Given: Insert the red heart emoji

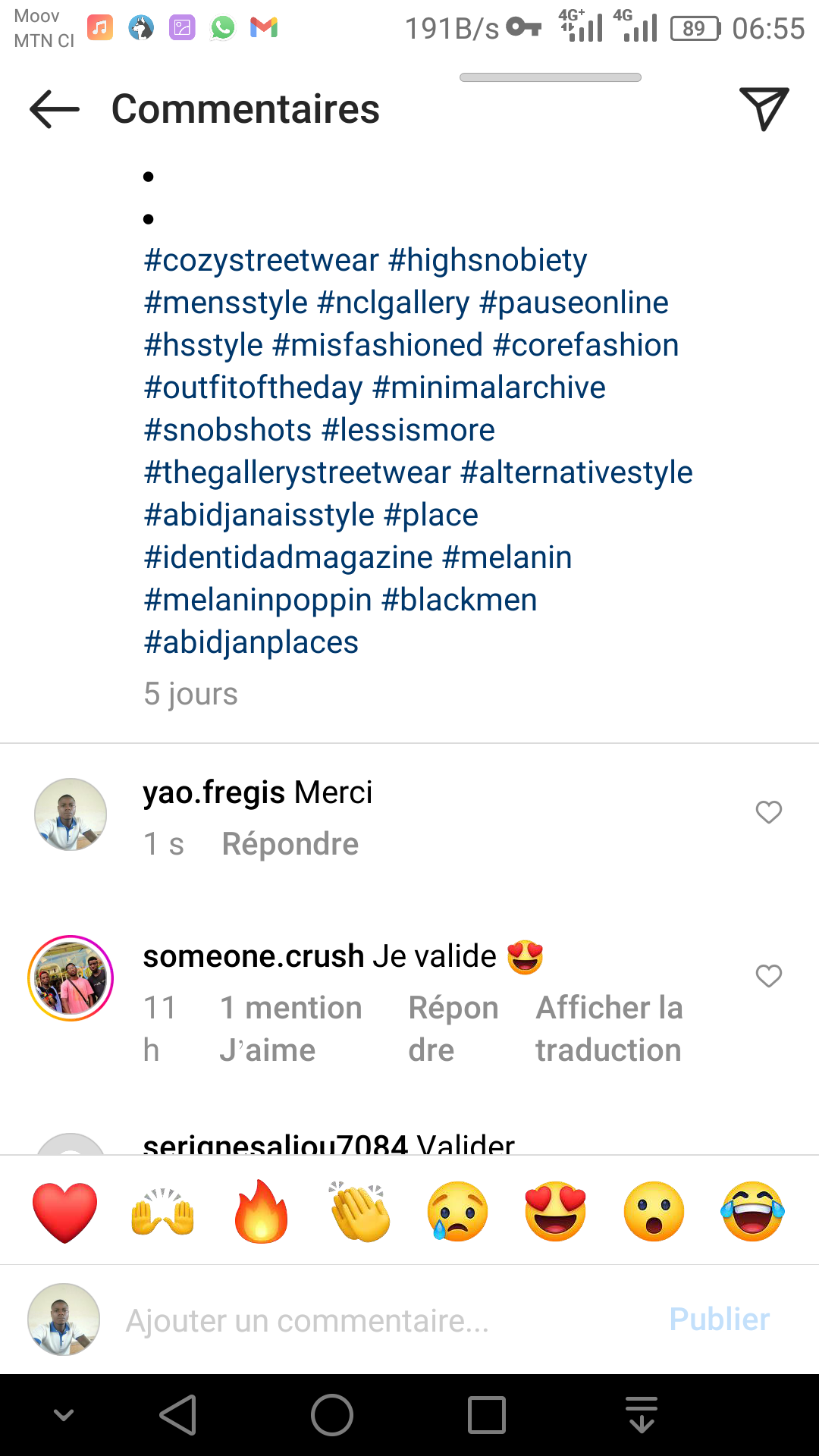Looking at the screenshot, I should (65, 1211).
